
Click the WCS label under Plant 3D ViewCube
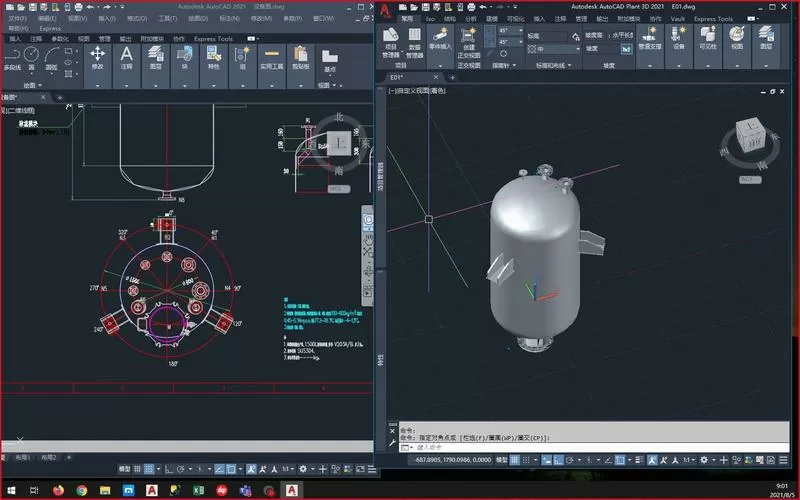tap(750, 180)
